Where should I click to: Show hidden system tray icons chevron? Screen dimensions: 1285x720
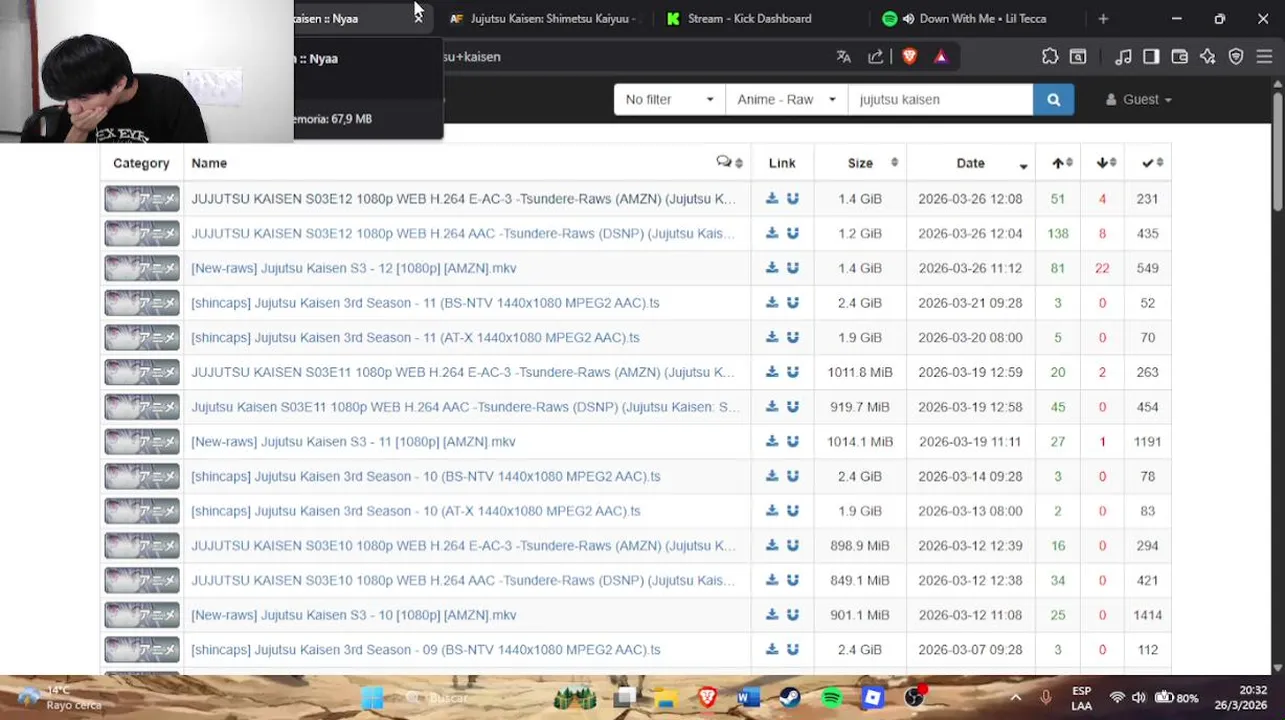point(1015,697)
